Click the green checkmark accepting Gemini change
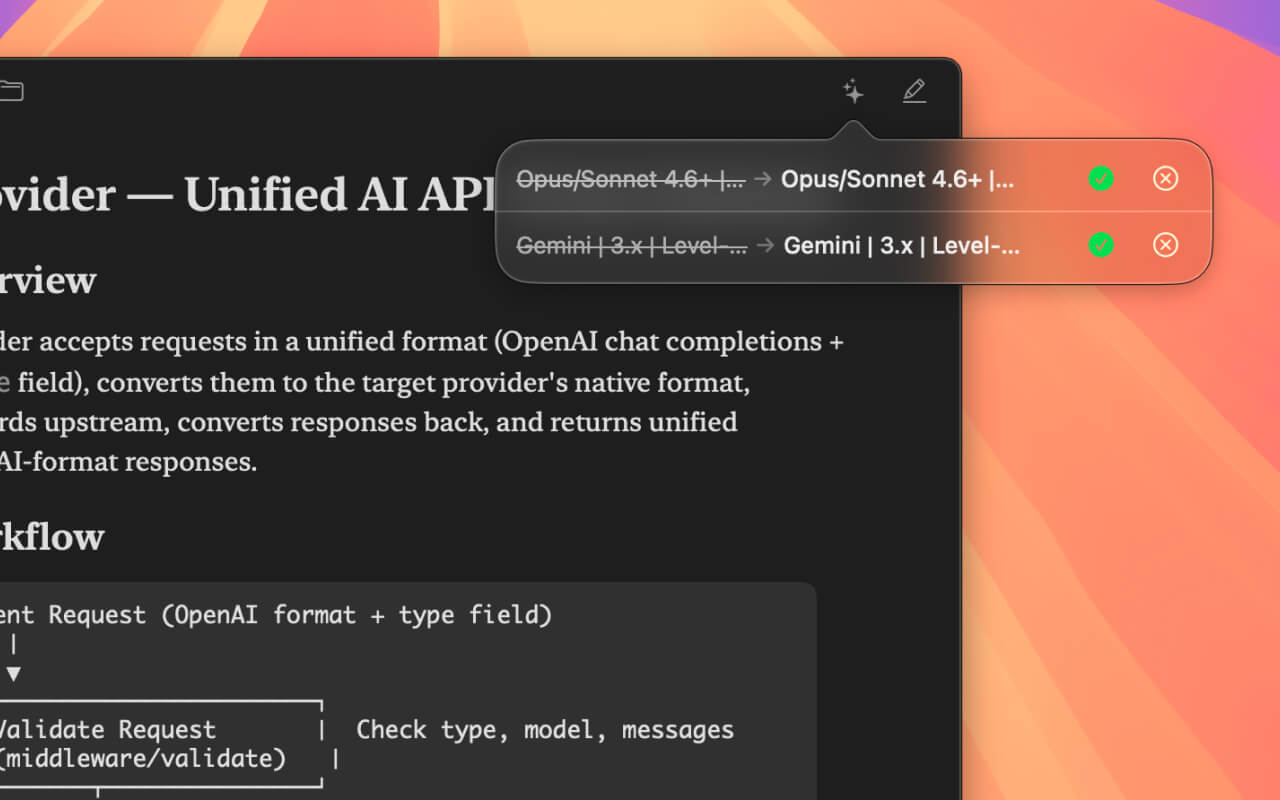Image resolution: width=1280 pixels, height=800 pixels. 1101,245
